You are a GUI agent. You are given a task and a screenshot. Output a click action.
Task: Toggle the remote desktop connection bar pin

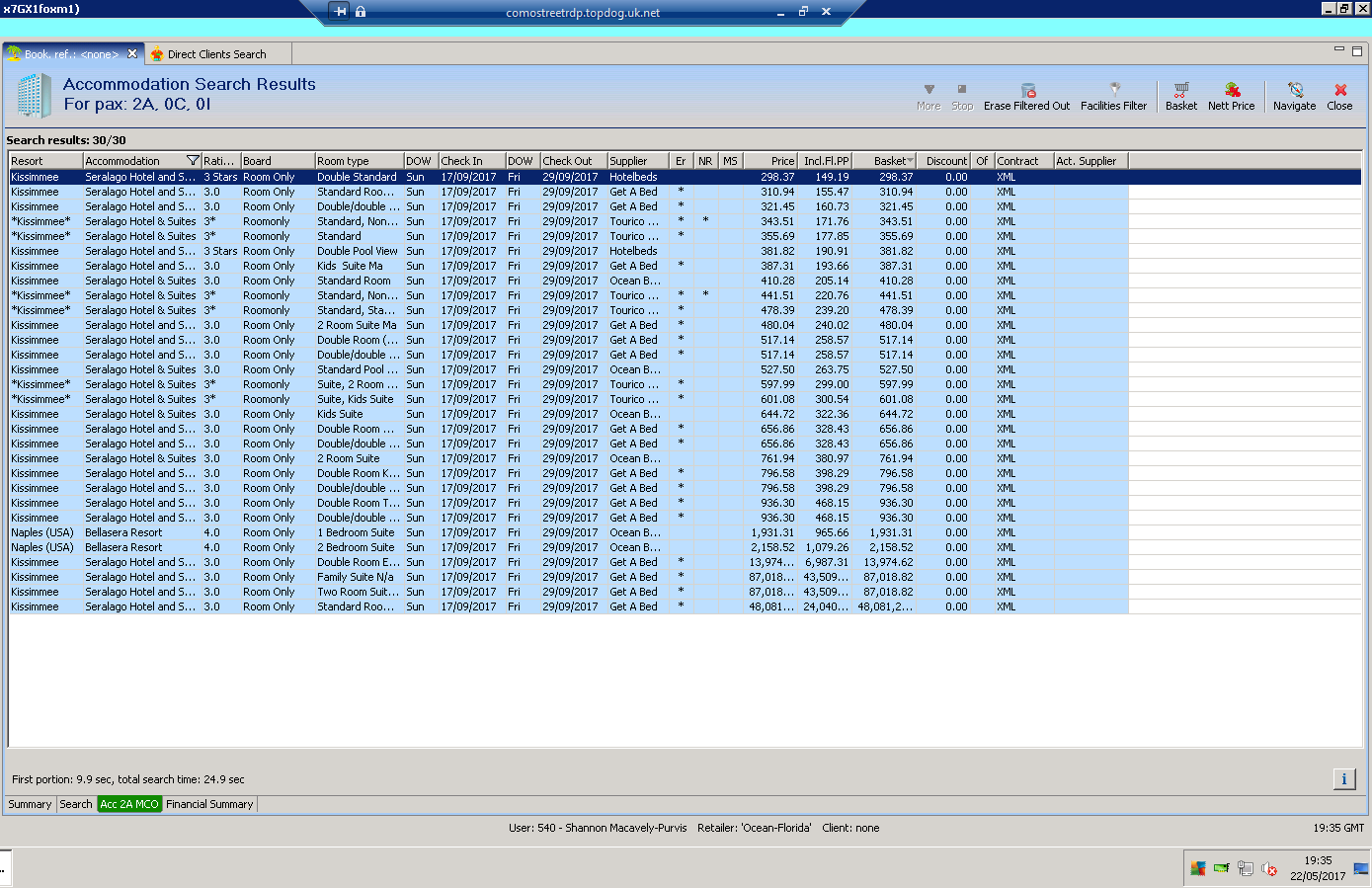(340, 12)
